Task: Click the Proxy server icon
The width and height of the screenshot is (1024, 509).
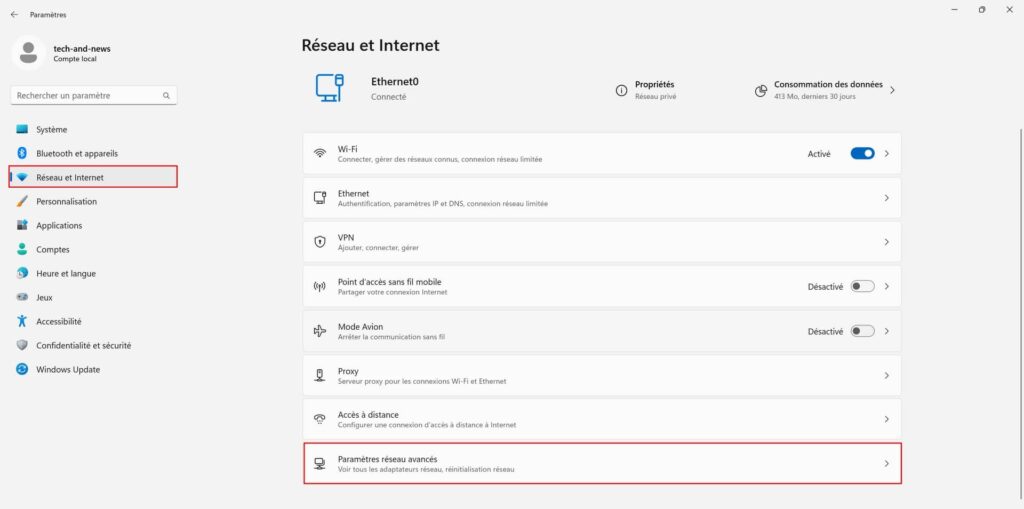Action: coord(319,375)
